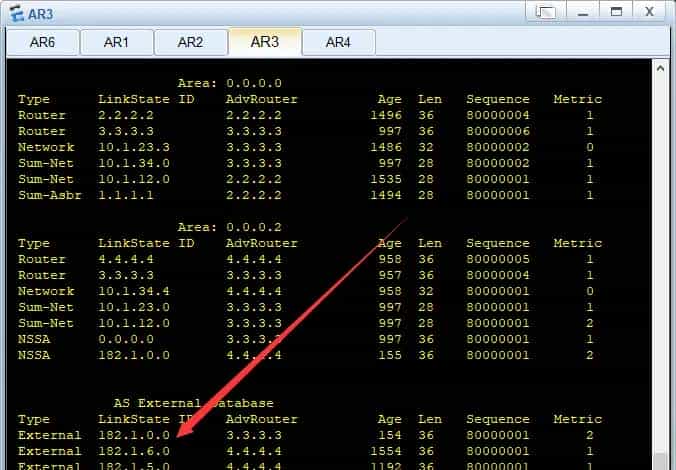Open the AR2 tab
This screenshot has width=676, height=470.
tap(191, 42)
